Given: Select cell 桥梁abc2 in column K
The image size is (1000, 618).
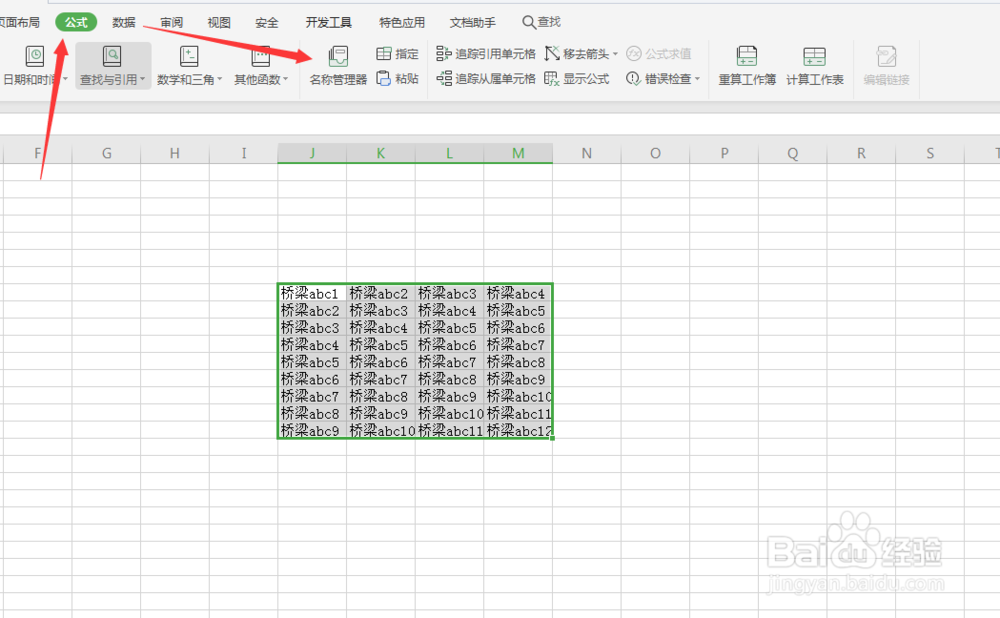Looking at the screenshot, I should point(381,293).
